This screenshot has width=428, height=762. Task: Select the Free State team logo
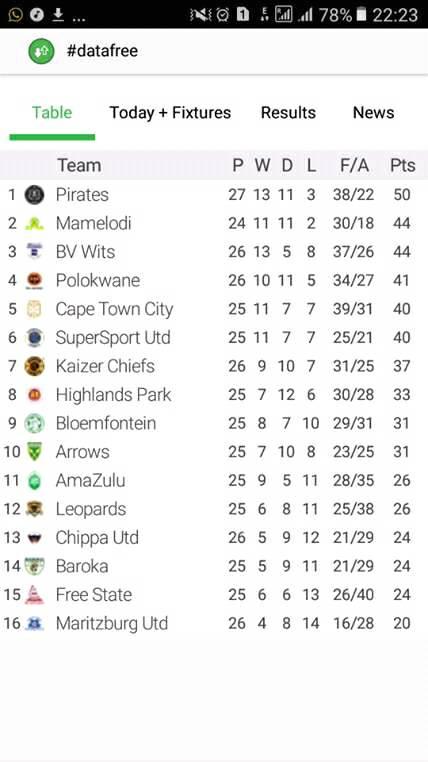34,595
